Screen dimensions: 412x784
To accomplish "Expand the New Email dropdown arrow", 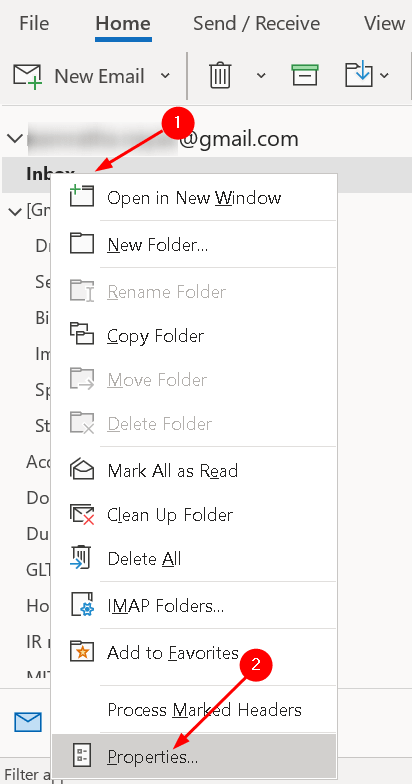I will [x=165, y=76].
